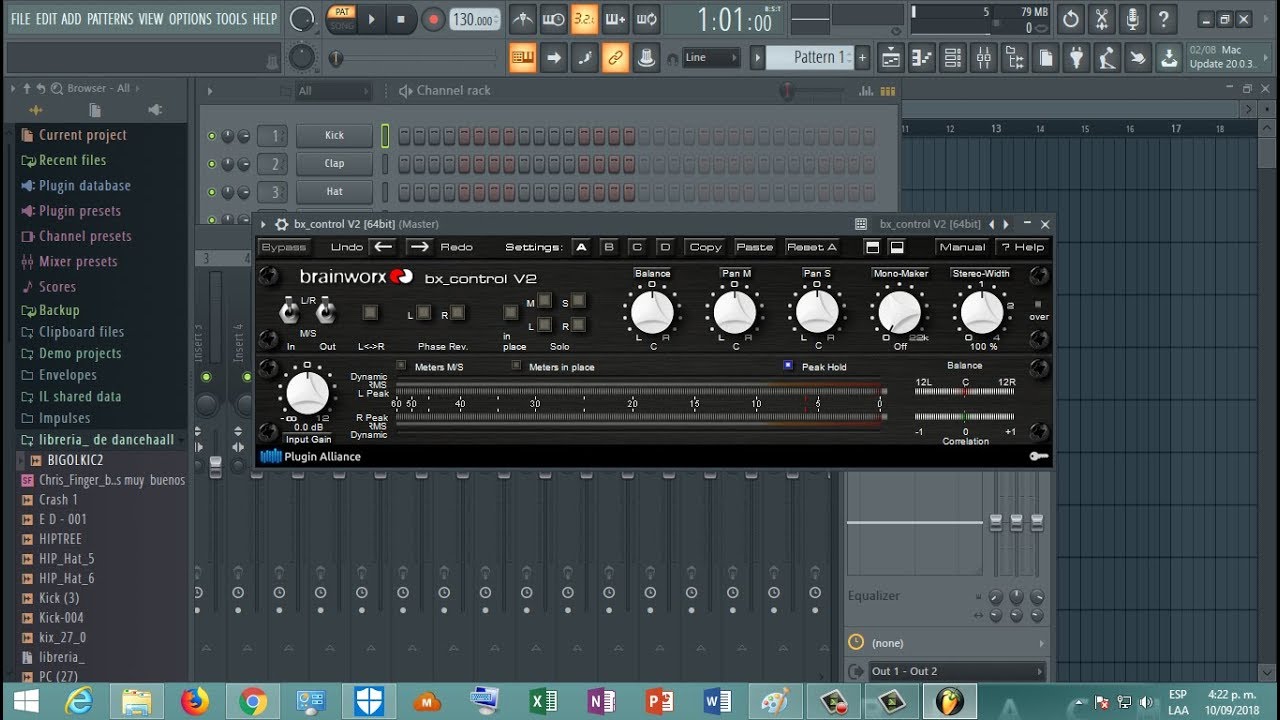Open the OPTIONS menu
Screen dimensions: 1280x720
click(x=190, y=19)
